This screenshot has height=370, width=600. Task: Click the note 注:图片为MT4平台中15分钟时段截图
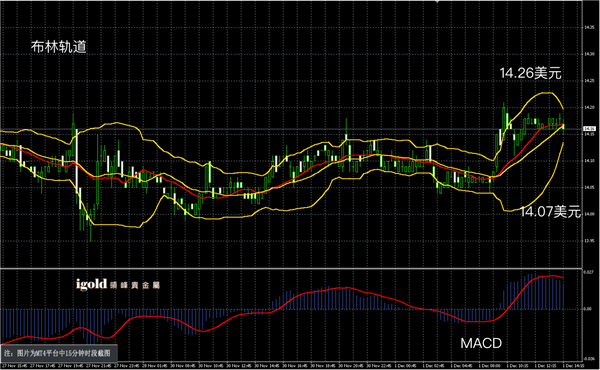click(x=58, y=353)
